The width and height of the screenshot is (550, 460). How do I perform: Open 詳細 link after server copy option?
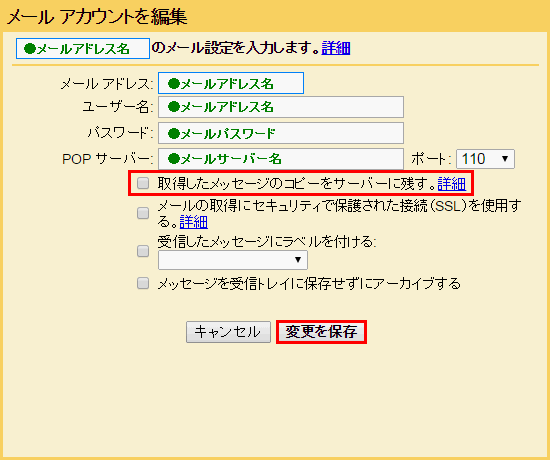click(452, 184)
